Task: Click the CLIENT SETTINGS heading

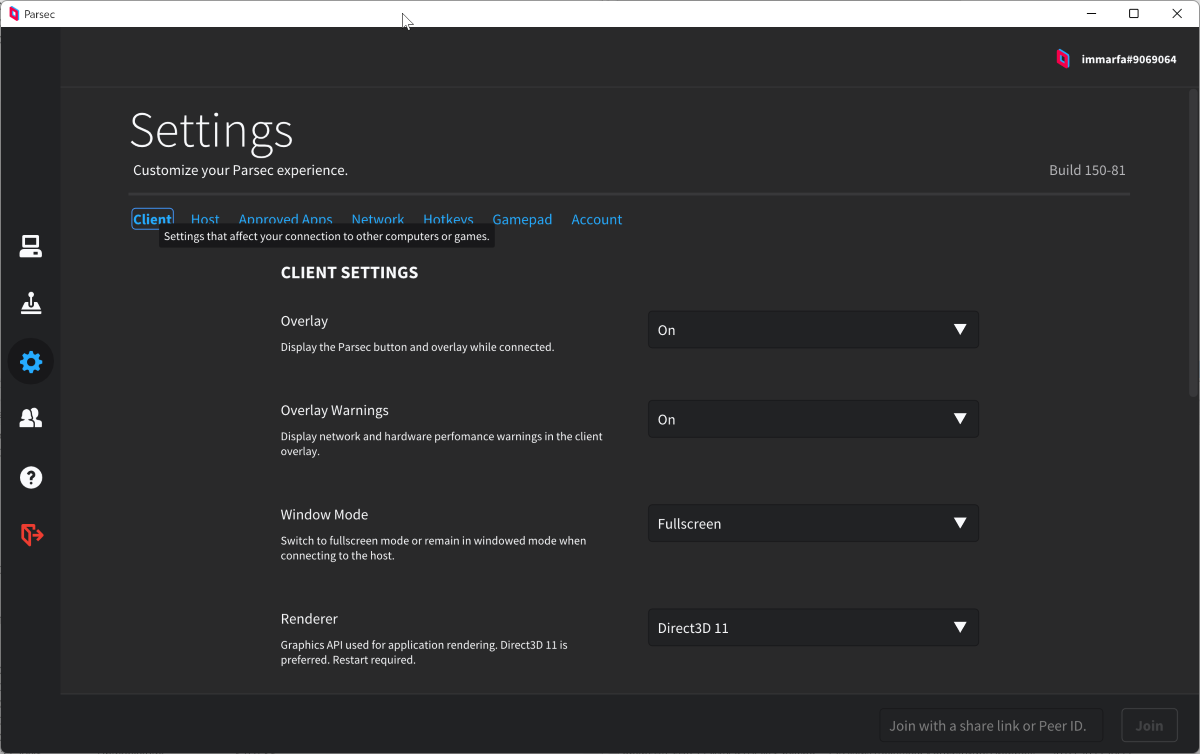Action: [x=349, y=272]
